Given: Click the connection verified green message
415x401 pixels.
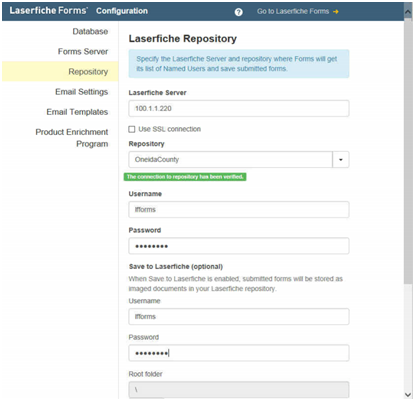Looking at the screenshot, I should click(185, 177).
